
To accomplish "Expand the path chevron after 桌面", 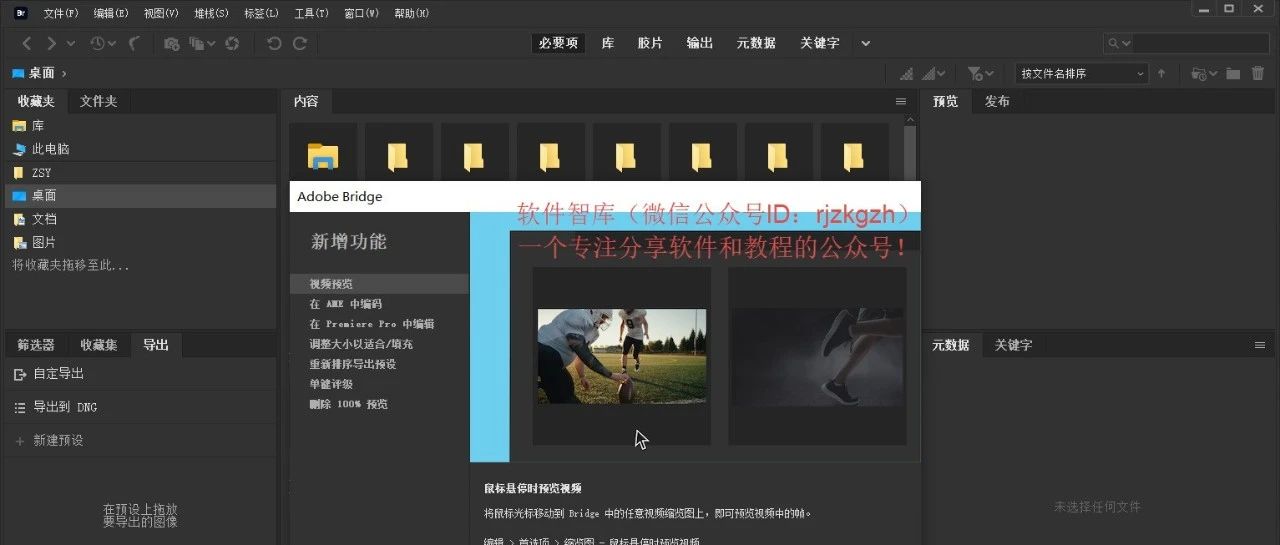I will (x=64, y=73).
